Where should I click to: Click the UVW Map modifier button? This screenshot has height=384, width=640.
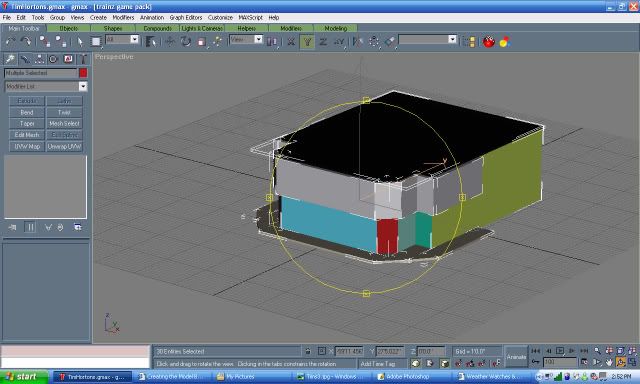[27, 146]
